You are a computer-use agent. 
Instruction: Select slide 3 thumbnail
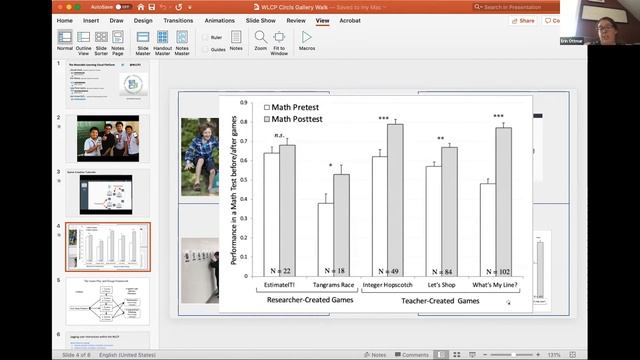tap(108, 193)
